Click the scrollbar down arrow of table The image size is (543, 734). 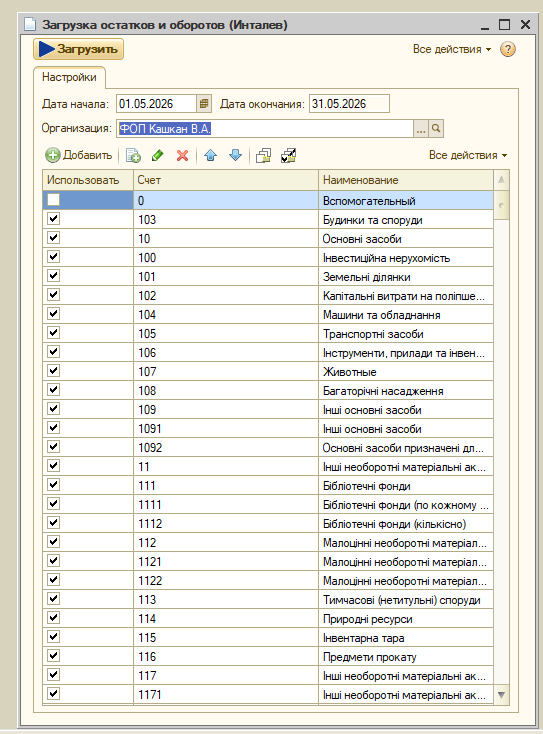(501, 695)
